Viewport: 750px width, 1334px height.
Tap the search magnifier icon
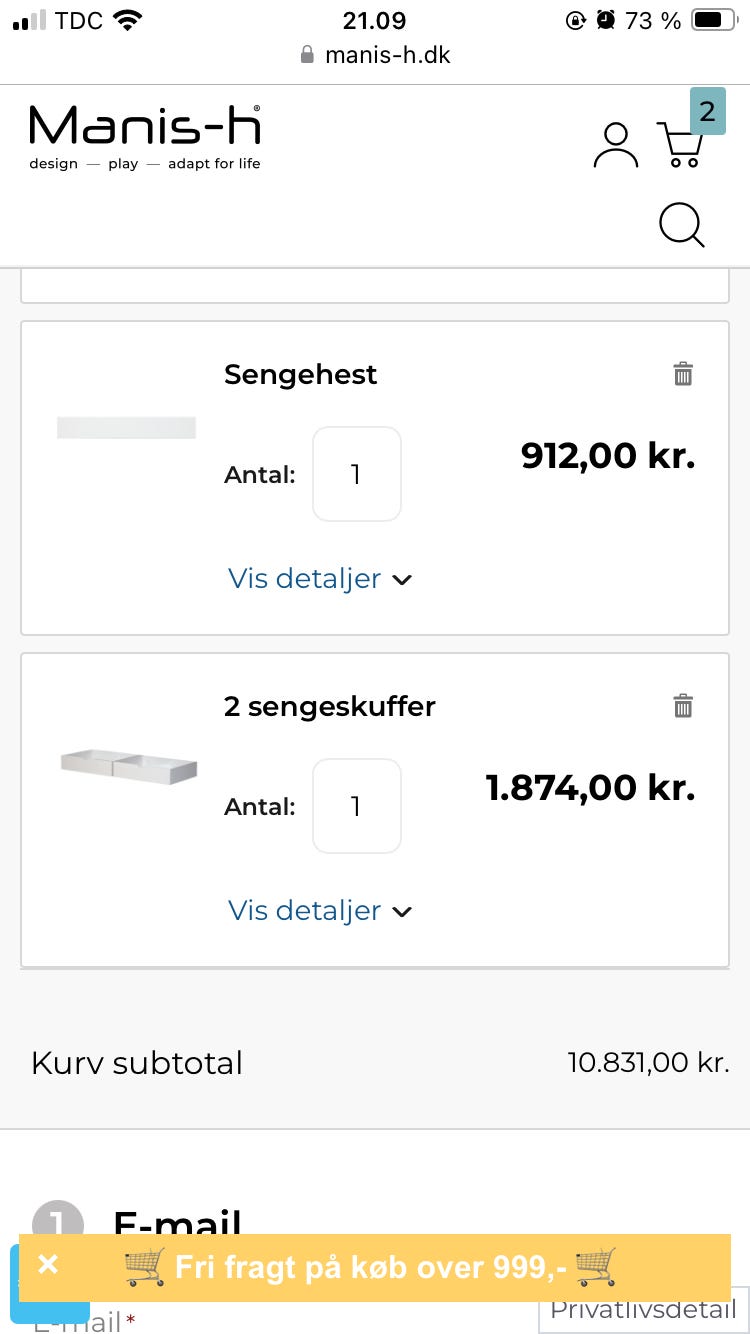tap(682, 225)
